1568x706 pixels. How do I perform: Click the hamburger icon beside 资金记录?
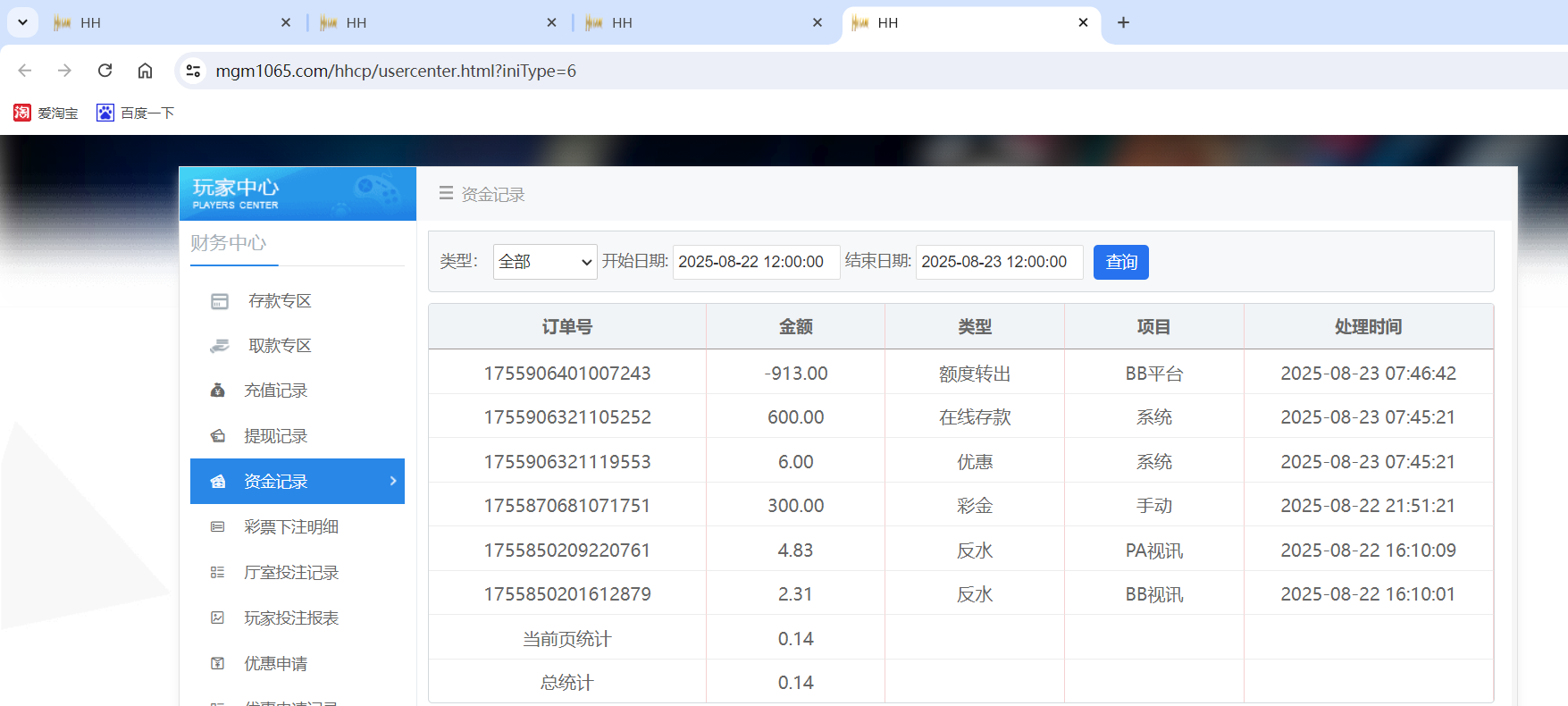point(446,193)
